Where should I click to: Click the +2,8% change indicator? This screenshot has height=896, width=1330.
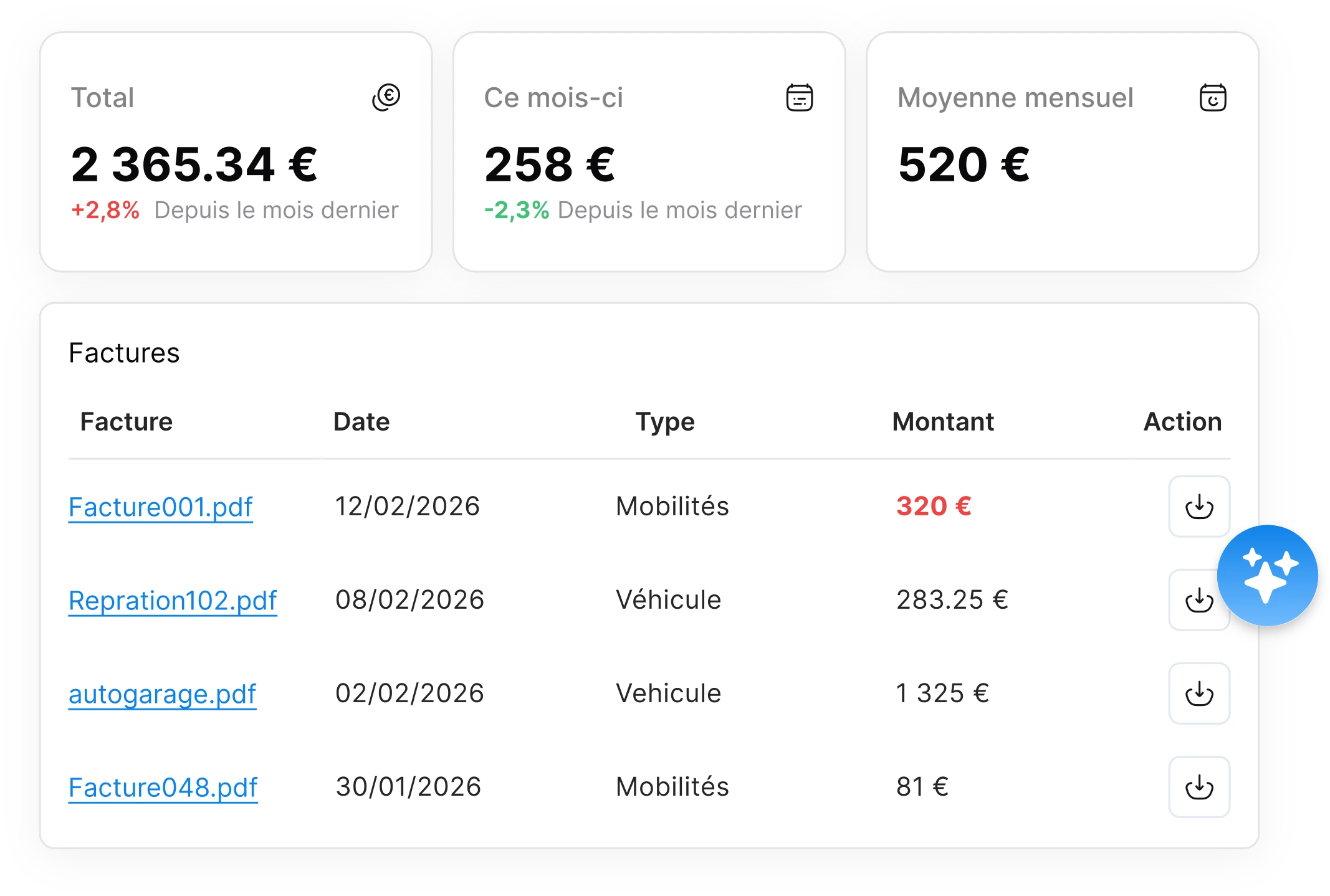coord(105,210)
